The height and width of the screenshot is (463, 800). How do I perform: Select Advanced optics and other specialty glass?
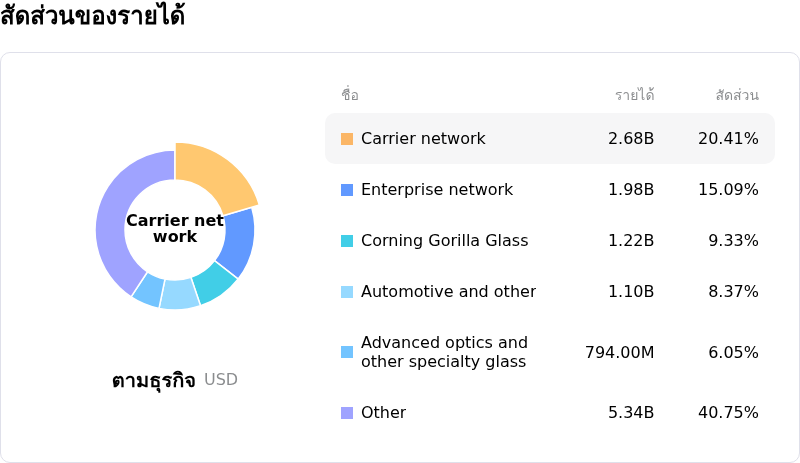[x=444, y=352]
